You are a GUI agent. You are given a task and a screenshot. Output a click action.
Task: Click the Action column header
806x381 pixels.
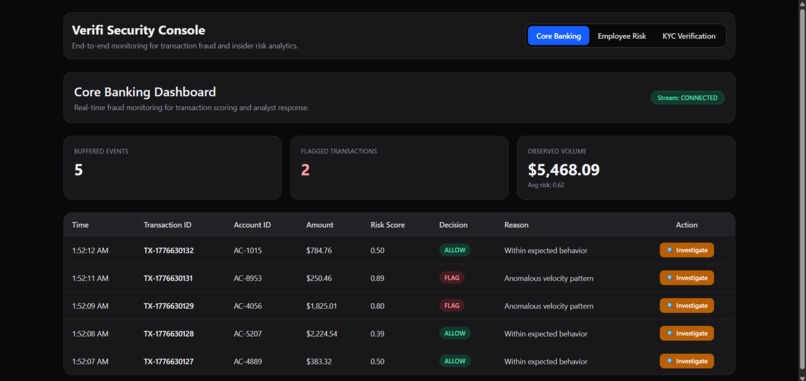pos(687,225)
